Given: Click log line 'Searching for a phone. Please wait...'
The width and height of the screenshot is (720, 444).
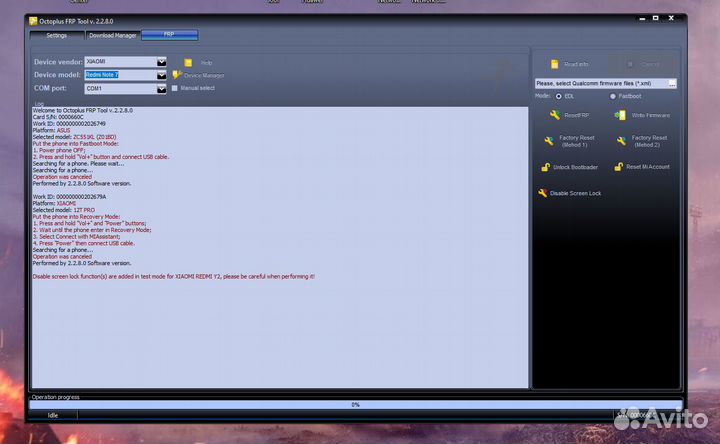Looking at the screenshot, I should (x=79, y=163).
